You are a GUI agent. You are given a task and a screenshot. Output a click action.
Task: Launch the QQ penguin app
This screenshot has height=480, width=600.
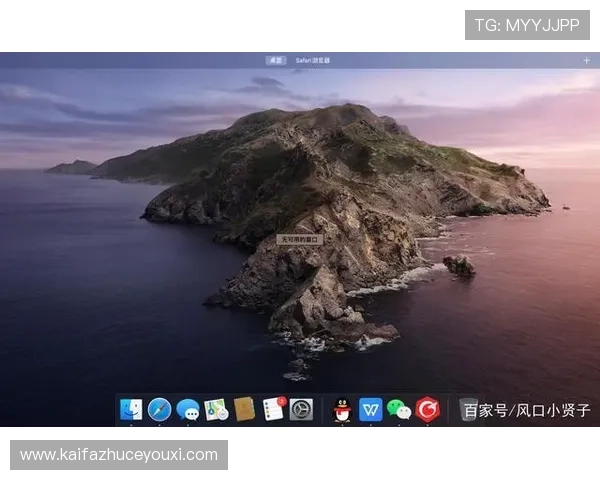coord(342,410)
